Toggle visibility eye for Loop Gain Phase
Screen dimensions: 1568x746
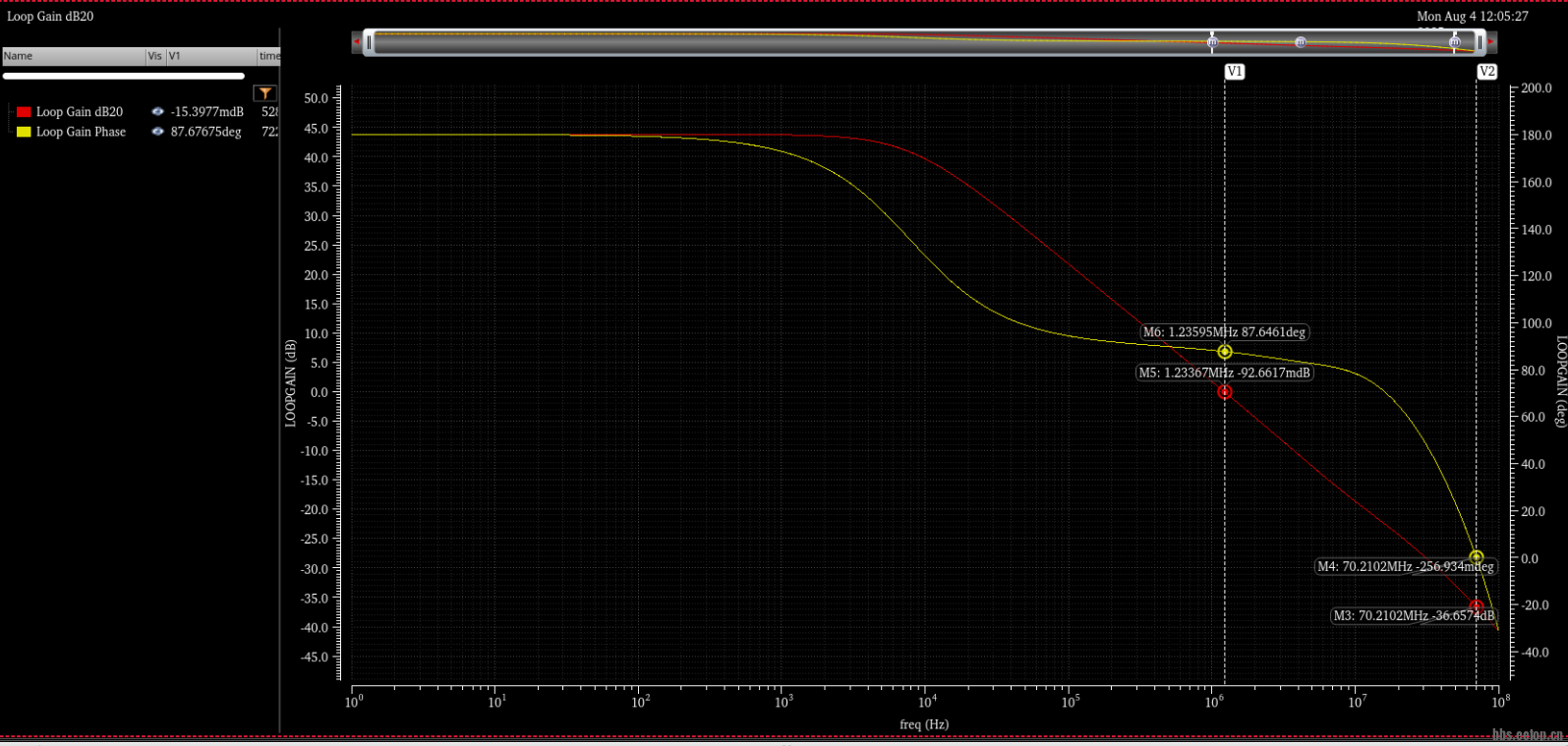click(157, 132)
